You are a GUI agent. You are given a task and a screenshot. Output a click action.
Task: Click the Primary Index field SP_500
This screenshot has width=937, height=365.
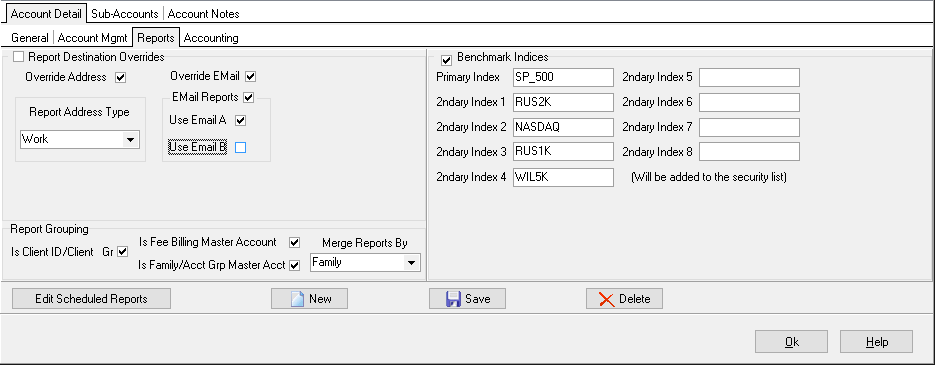coord(564,78)
